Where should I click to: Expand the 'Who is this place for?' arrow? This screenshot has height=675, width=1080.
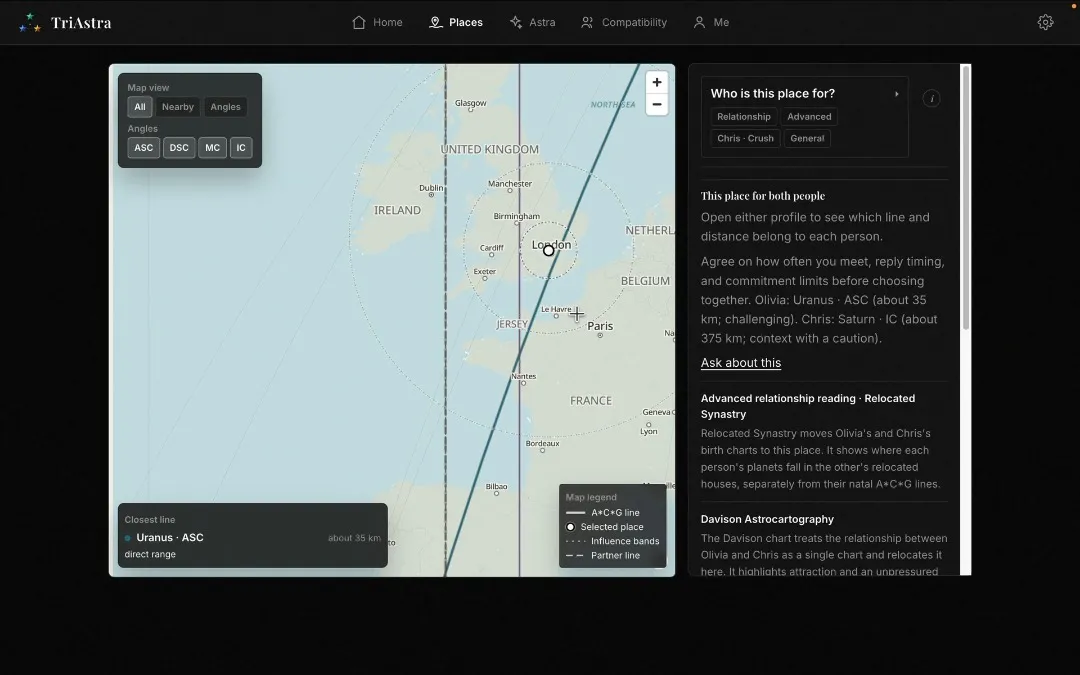[x=896, y=94]
